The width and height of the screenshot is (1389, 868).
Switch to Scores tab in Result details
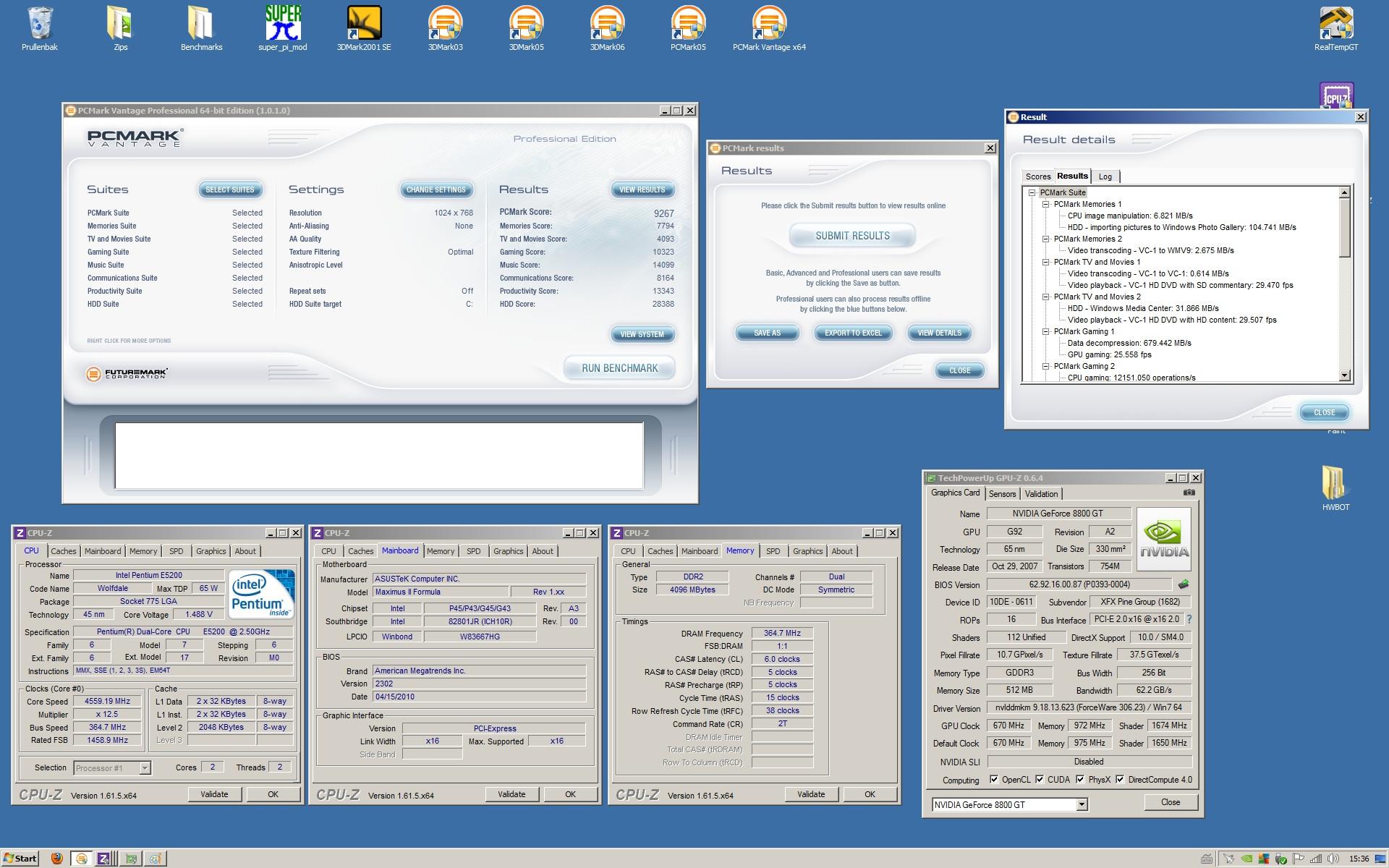coord(1037,176)
